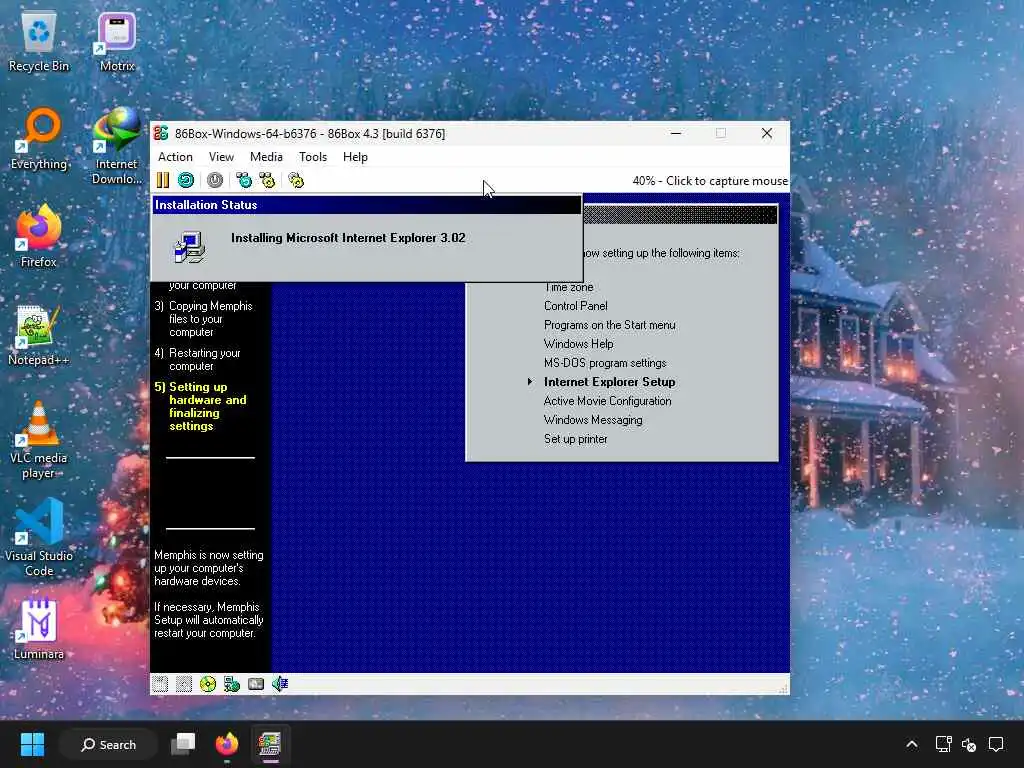Click the ACPI shutdown power icon
Viewport: 1024px width, 768px height.
click(215, 180)
